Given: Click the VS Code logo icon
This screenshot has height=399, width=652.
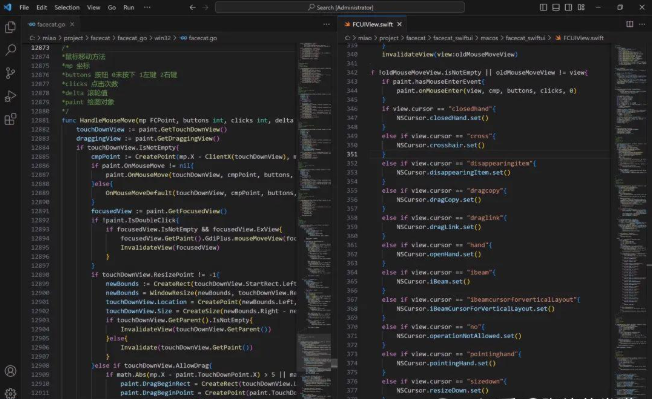Looking at the screenshot, I should [x=7, y=7].
